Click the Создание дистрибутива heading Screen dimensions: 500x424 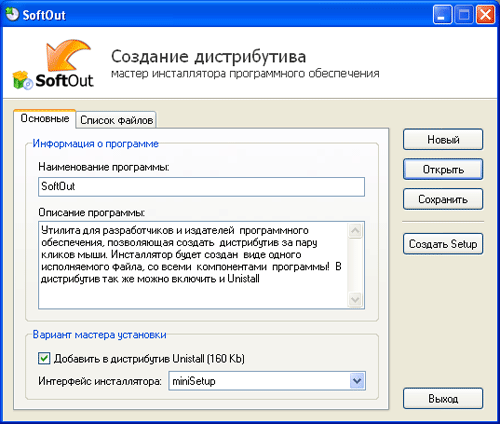pos(209,56)
